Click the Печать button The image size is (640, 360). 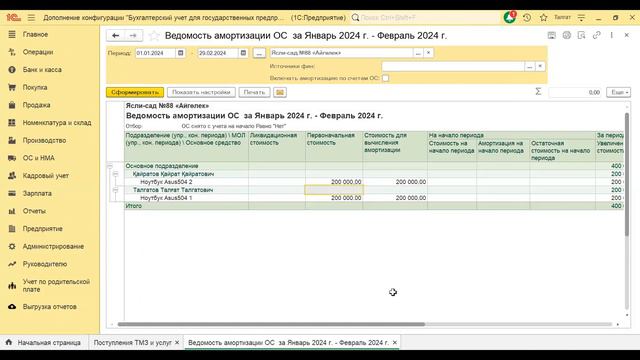click(254, 92)
